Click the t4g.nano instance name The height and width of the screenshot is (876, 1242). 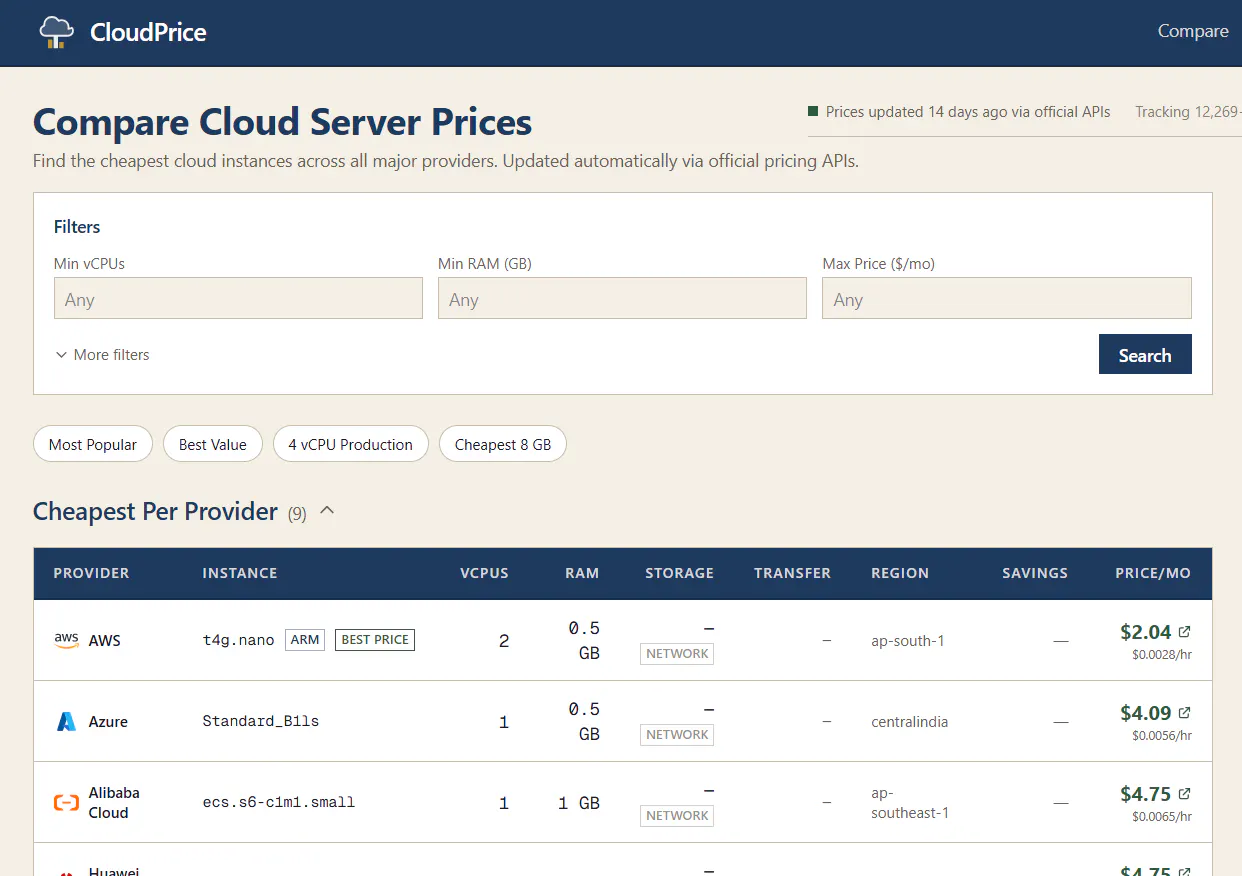pos(238,640)
